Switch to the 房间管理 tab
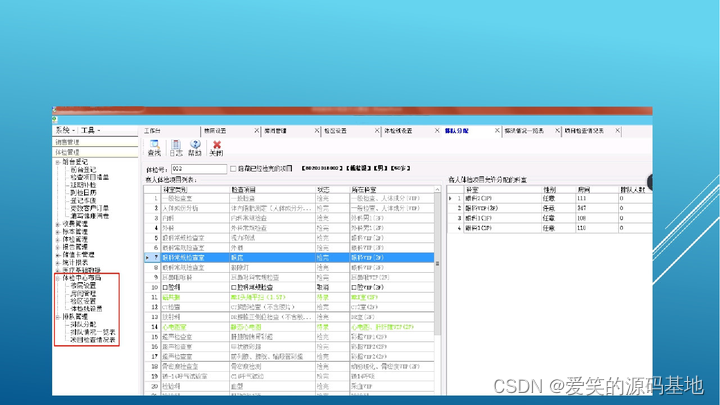720x405 pixels. coord(276,131)
